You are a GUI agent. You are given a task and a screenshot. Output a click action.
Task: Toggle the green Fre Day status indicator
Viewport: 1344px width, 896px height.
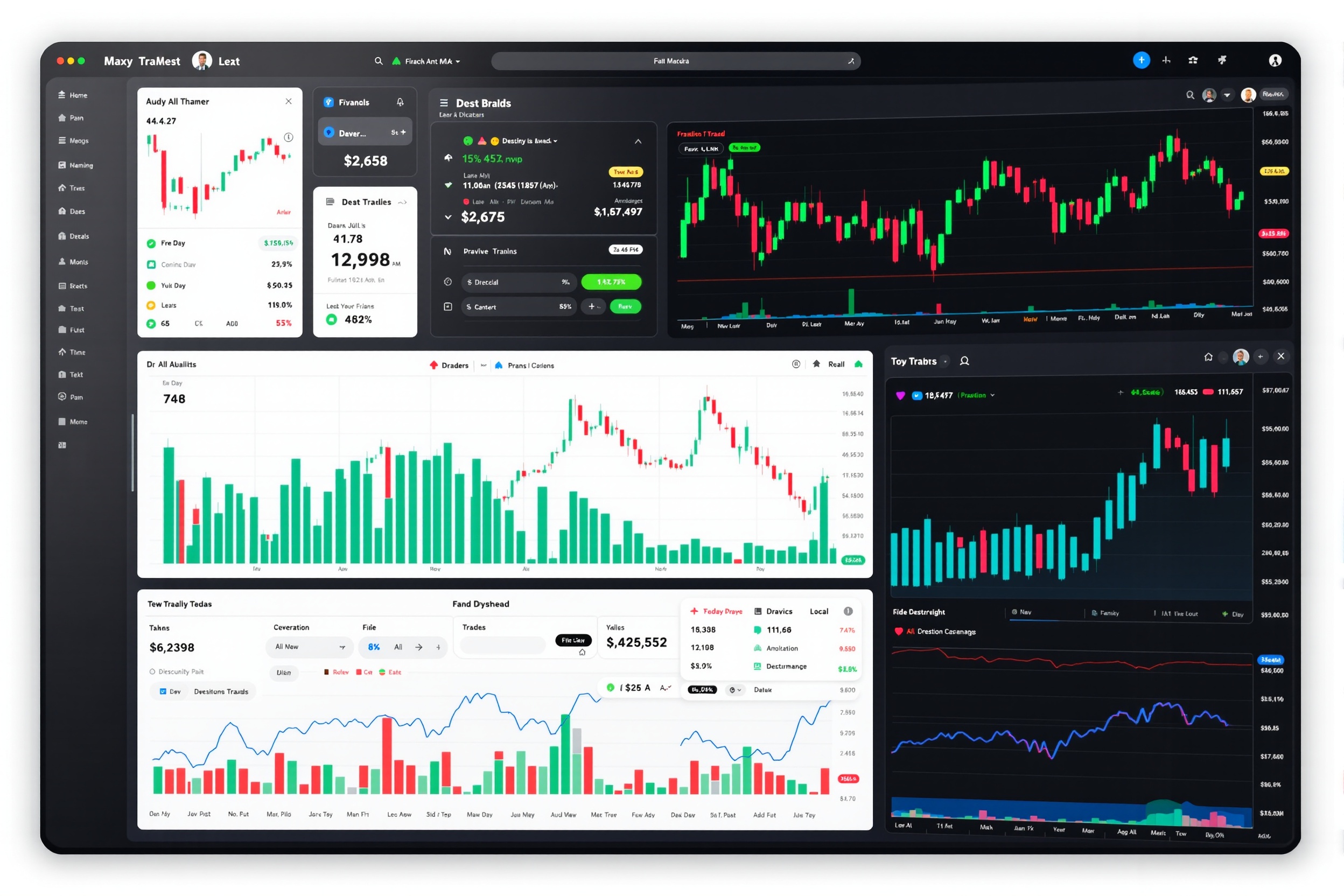pos(151,243)
